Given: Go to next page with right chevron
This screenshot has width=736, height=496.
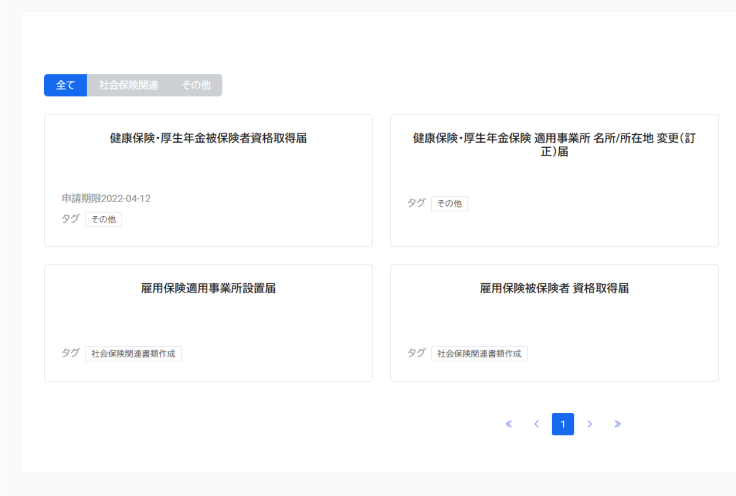Looking at the screenshot, I should coord(590,424).
